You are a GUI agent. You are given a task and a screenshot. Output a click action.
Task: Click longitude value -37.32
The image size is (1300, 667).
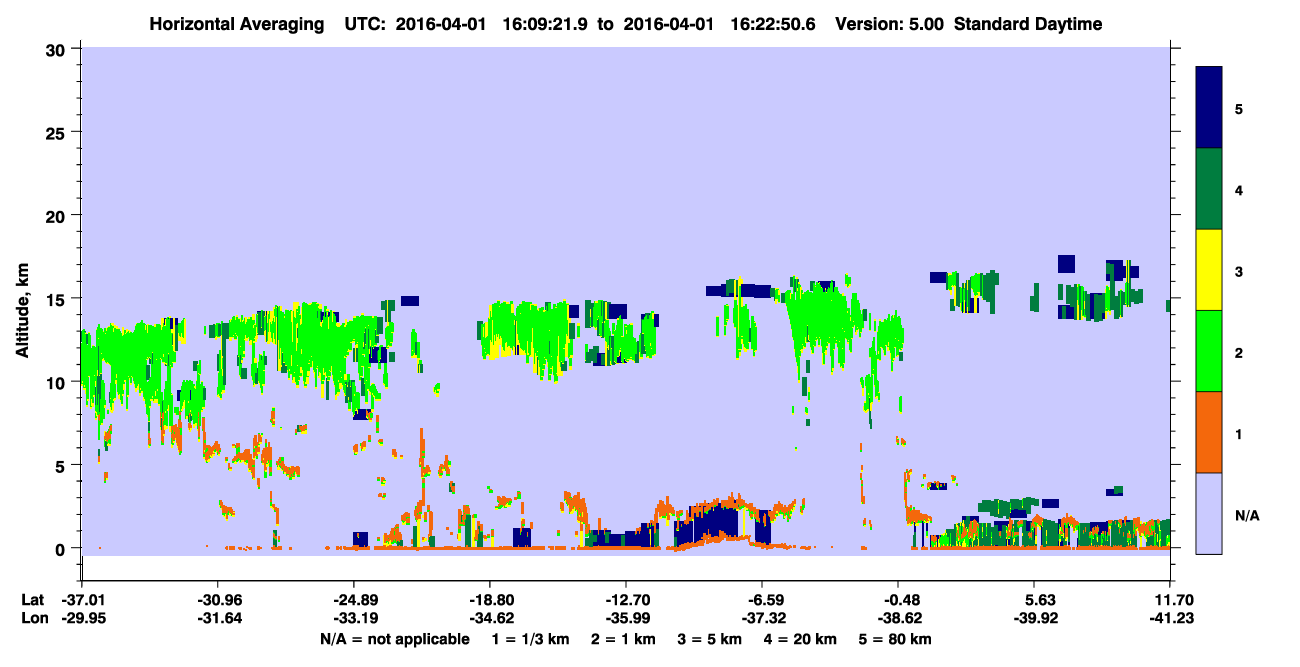[762, 618]
